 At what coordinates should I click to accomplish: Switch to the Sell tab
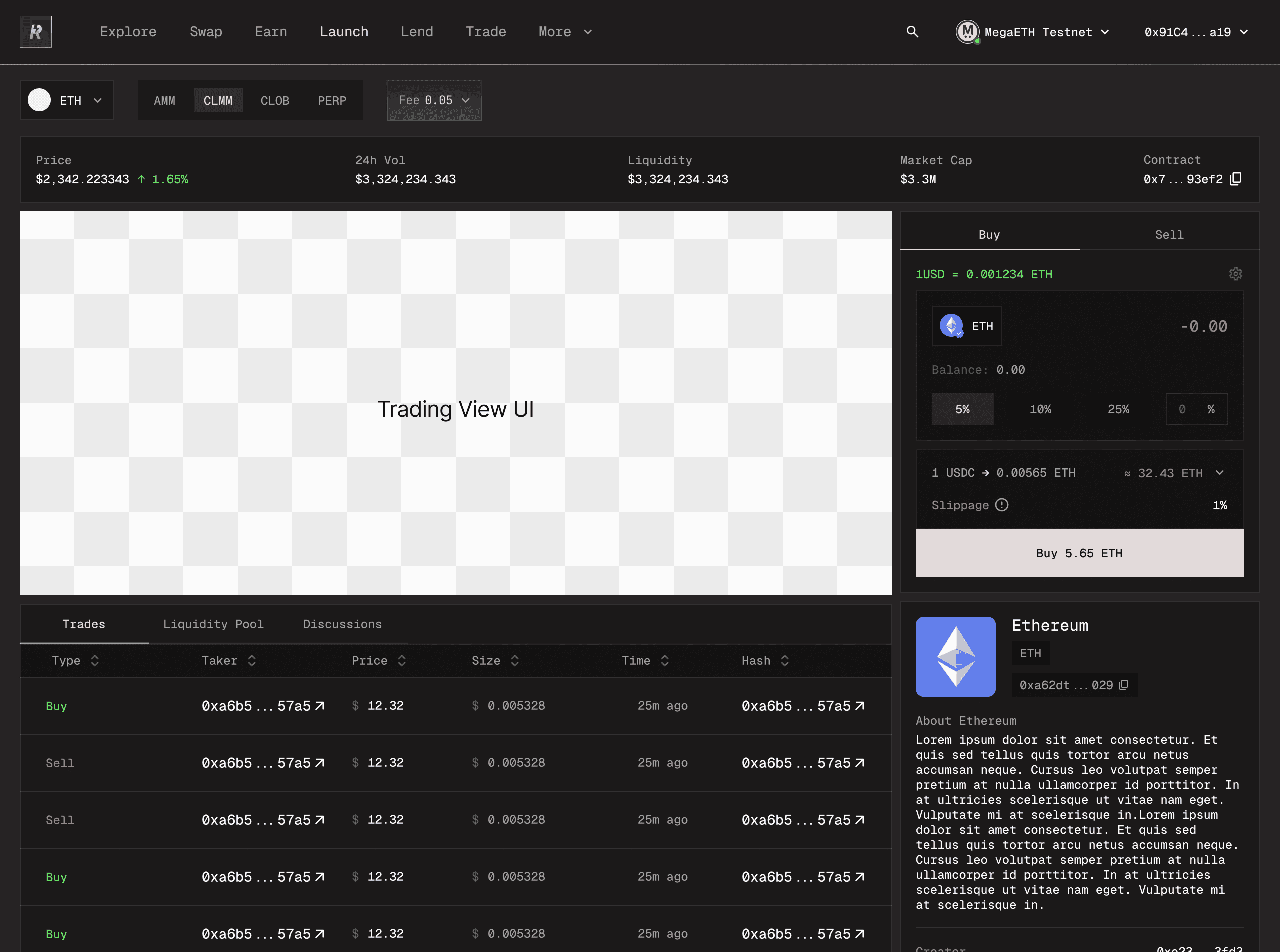point(1169,235)
